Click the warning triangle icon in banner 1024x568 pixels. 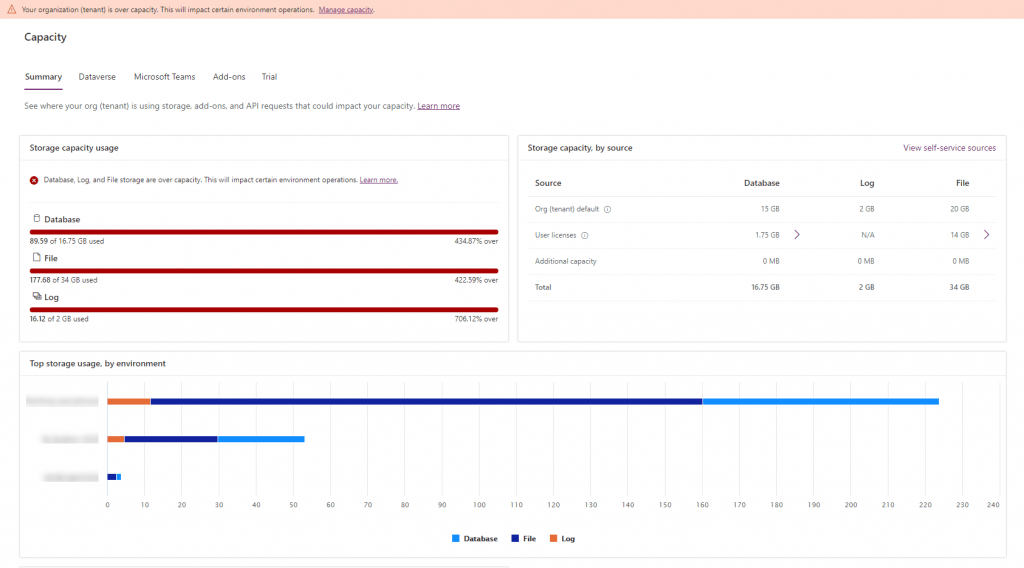(x=12, y=9)
